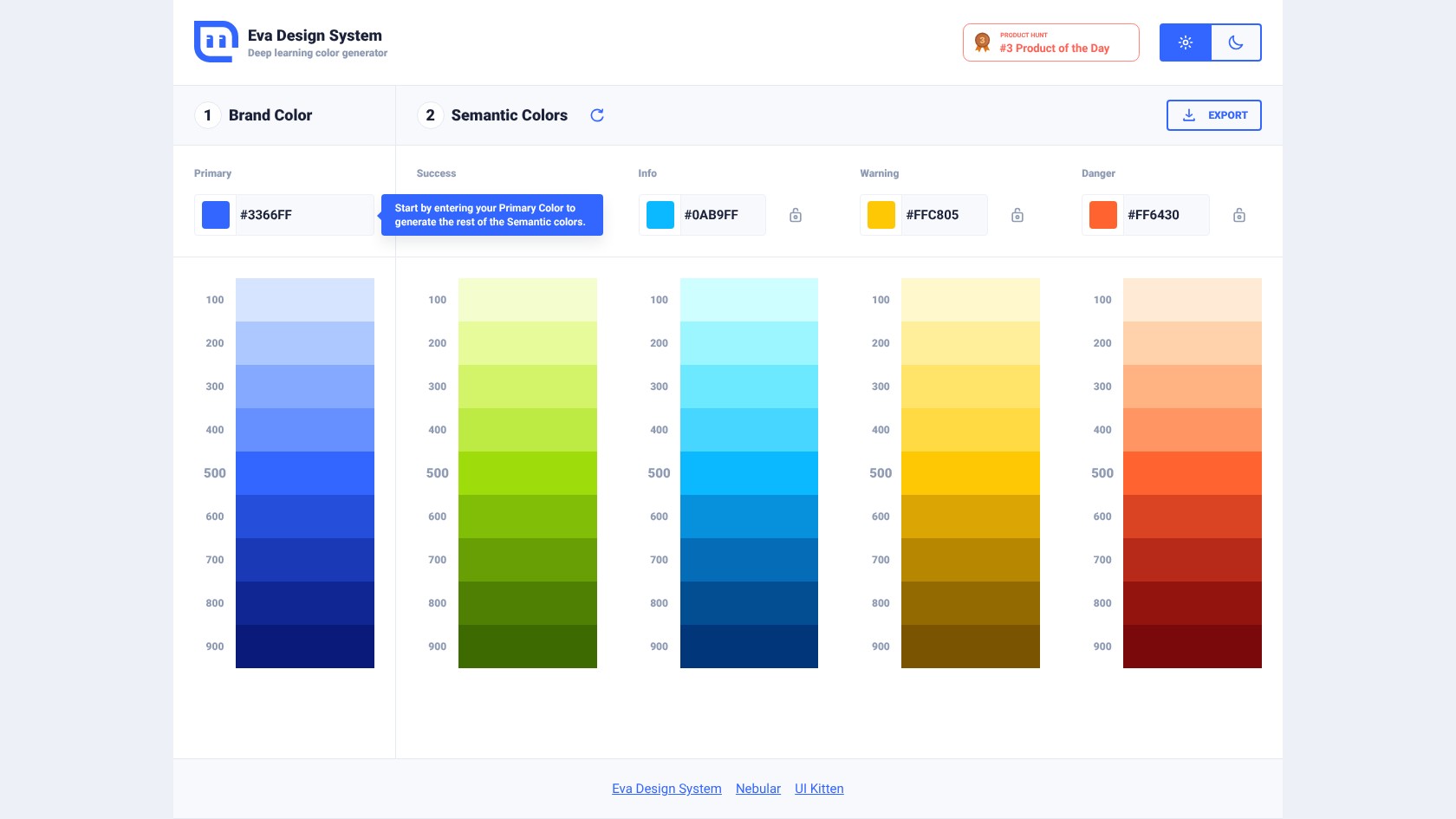The image size is (1456, 819).
Task: Click the Success column label
Action: tap(436, 173)
